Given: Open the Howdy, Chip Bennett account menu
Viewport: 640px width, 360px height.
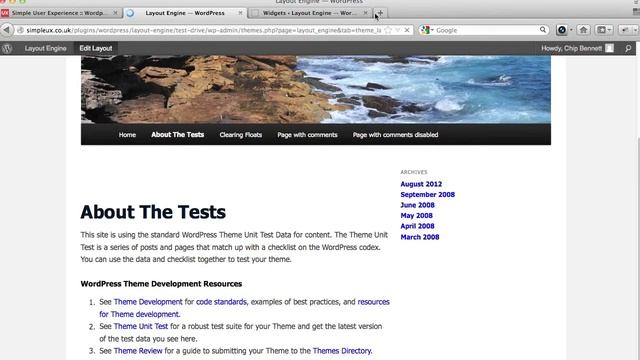Looking at the screenshot, I should [x=577, y=48].
